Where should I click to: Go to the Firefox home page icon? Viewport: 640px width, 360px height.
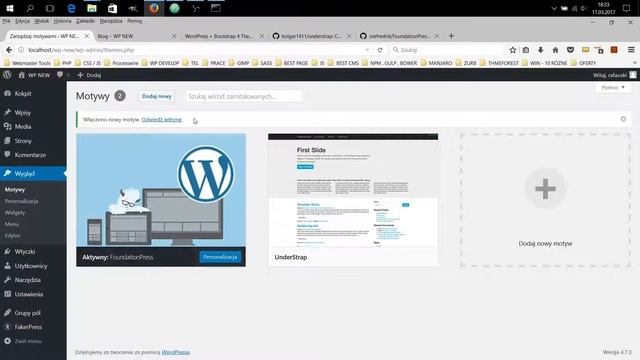[555, 50]
